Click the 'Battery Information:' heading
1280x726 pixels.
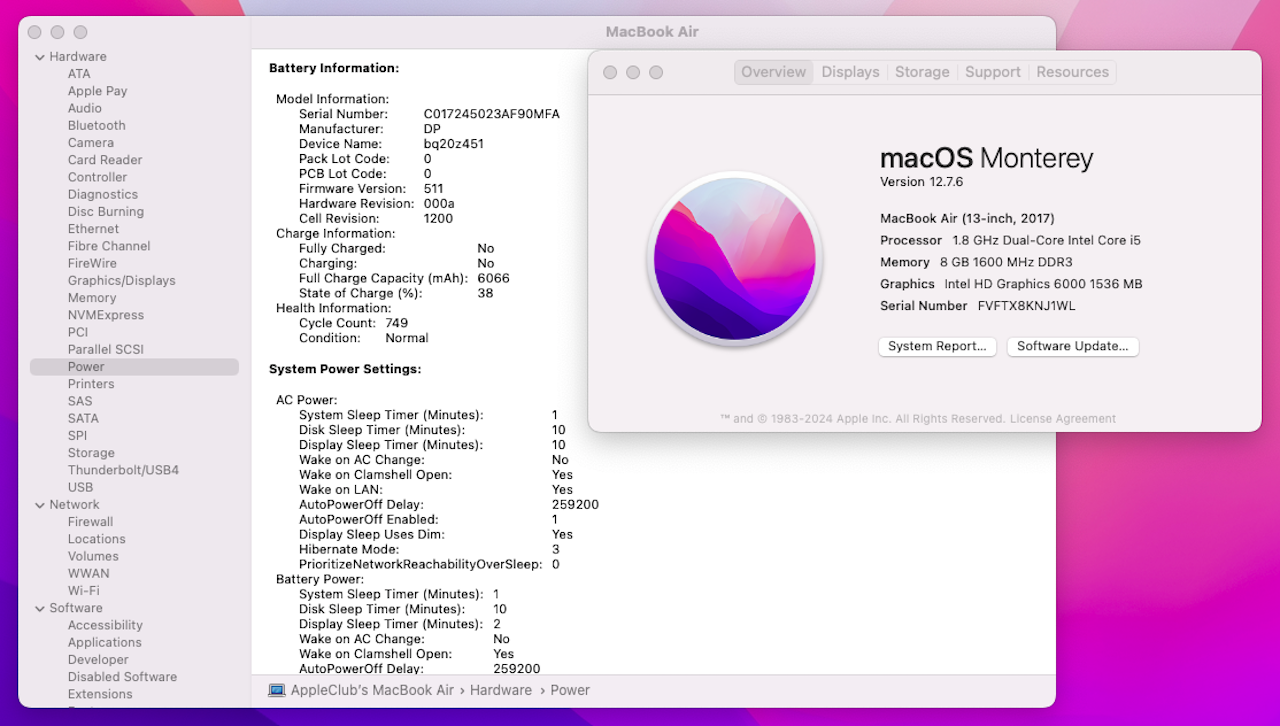(334, 68)
